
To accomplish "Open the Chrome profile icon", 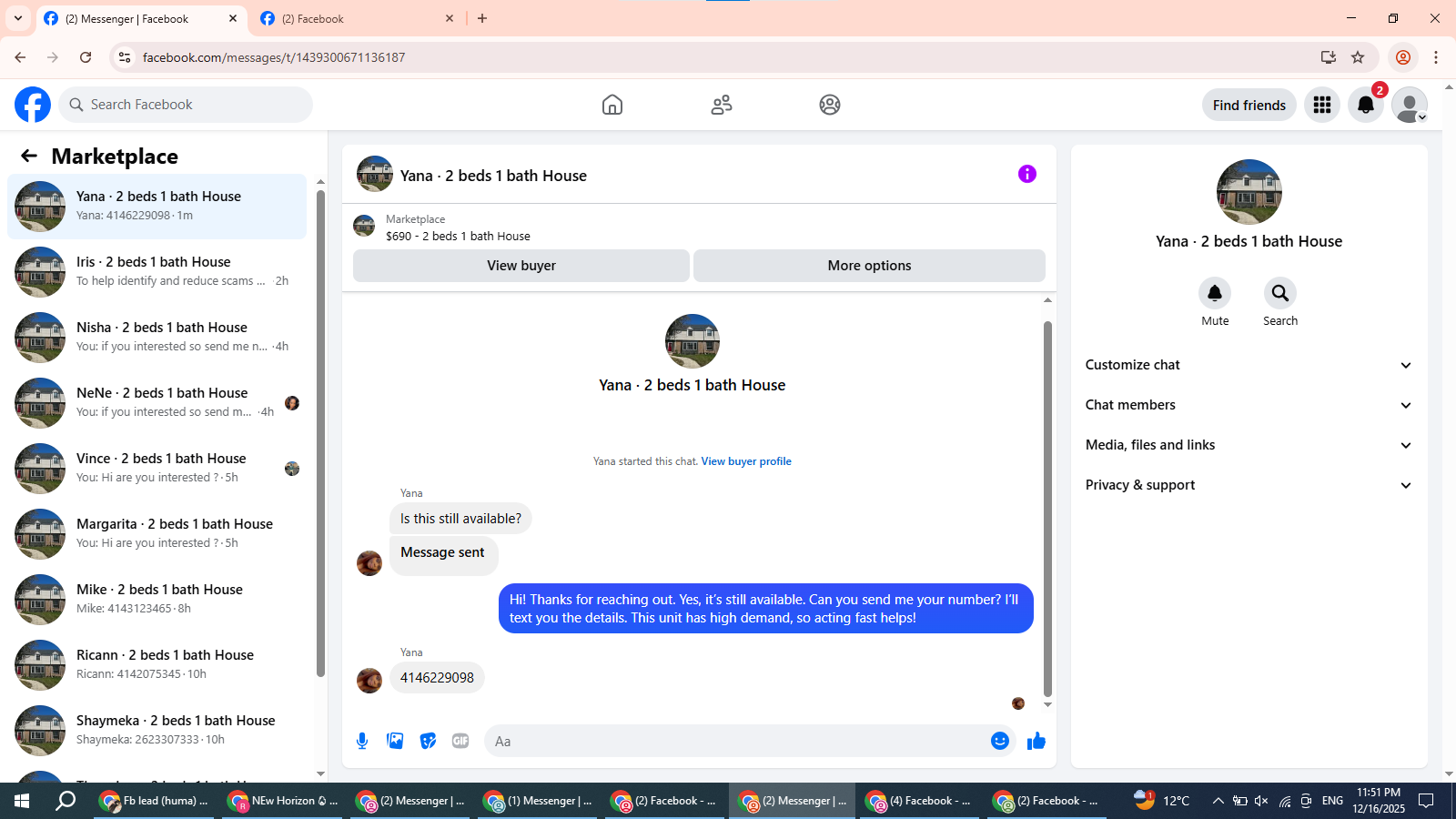I will click(x=1403, y=57).
